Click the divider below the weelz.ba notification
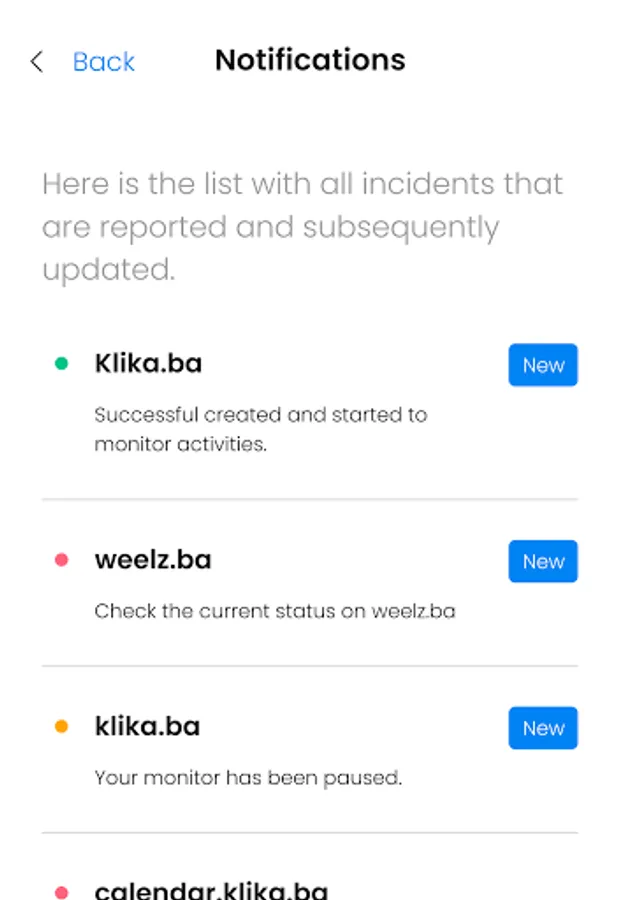619x900 pixels. pyautogui.click(x=309, y=666)
